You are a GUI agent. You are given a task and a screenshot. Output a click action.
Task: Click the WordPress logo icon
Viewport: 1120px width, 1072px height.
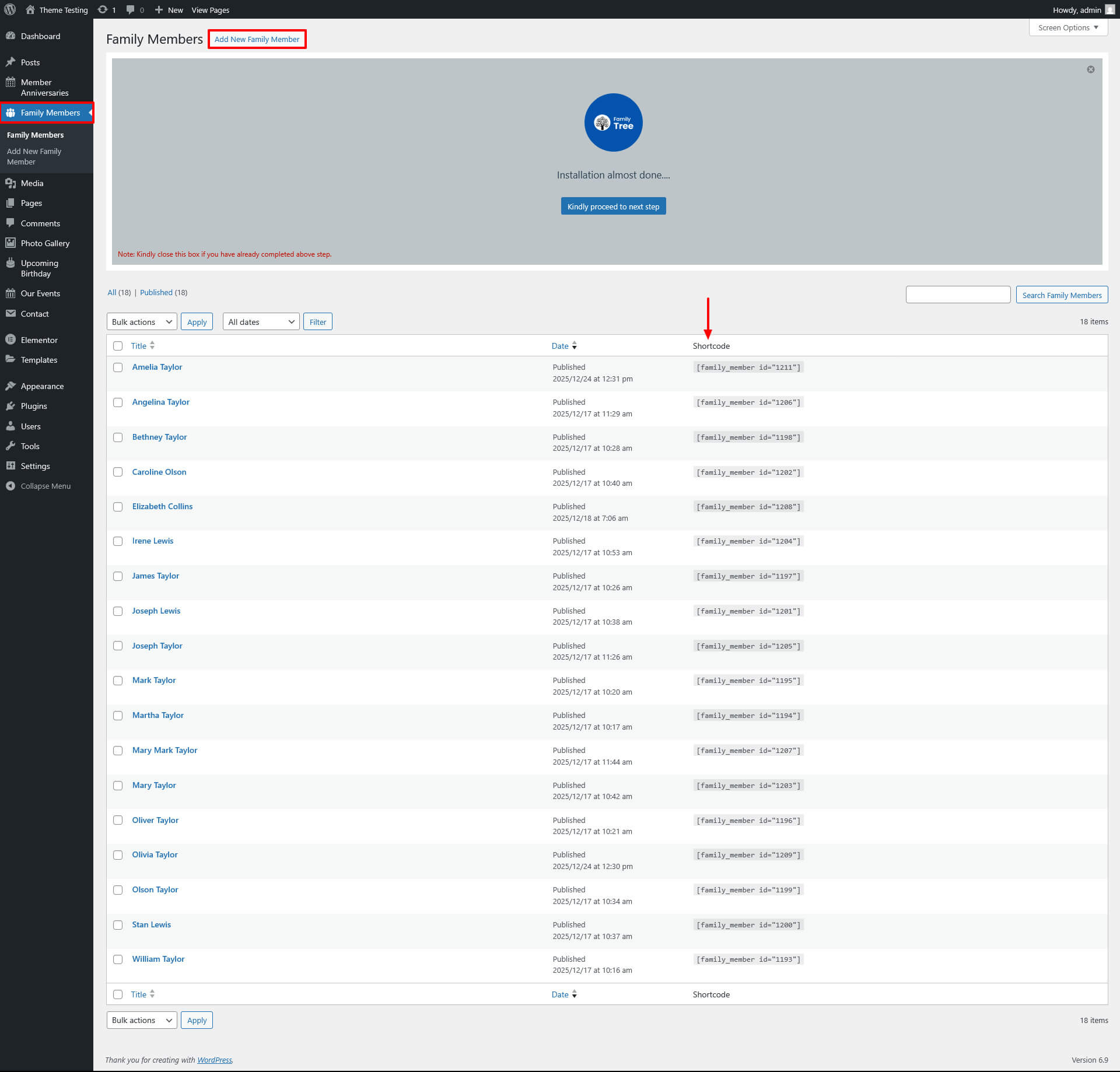(x=10, y=9)
